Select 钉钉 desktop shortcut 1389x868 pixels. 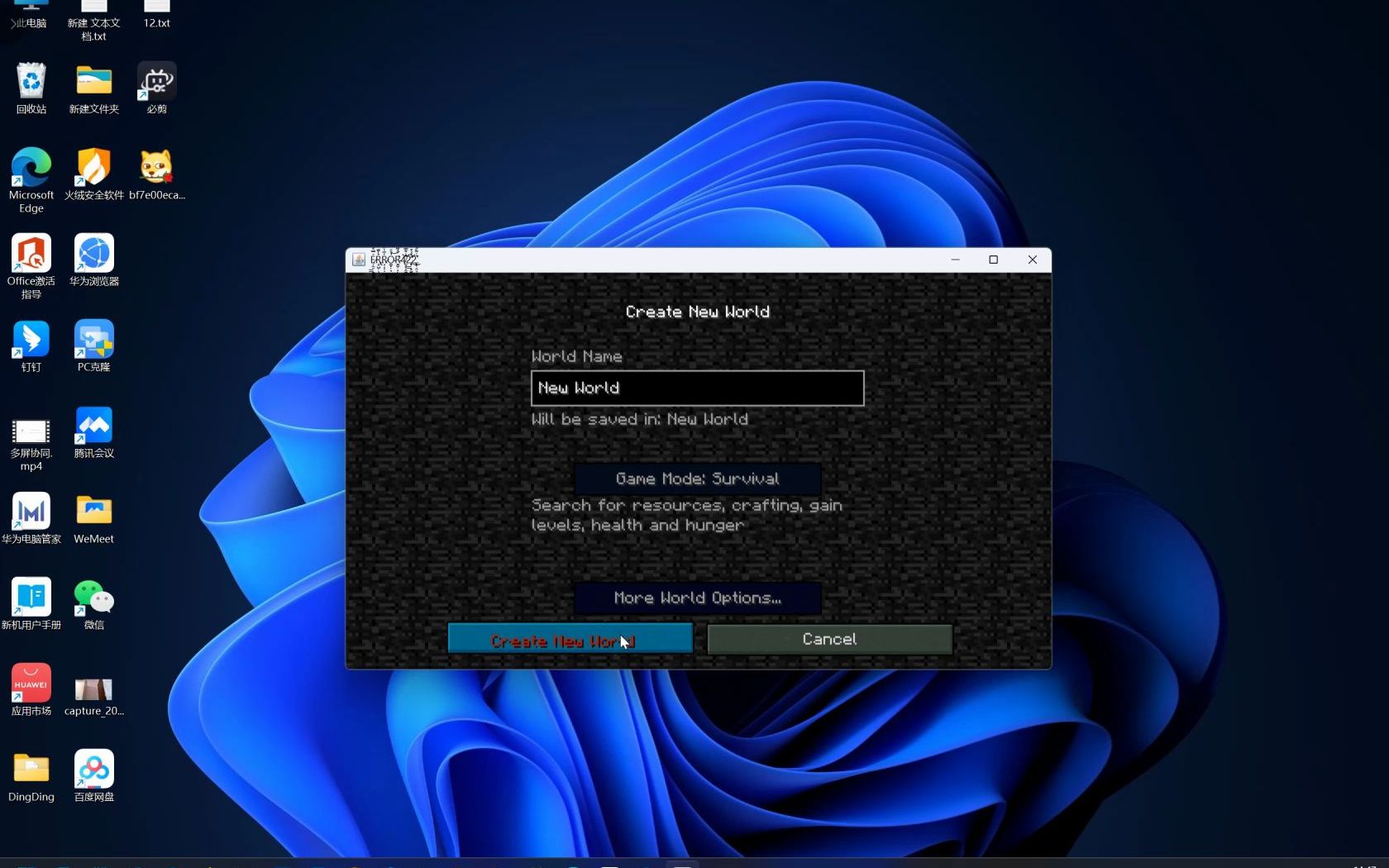pyautogui.click(x=31, y=346)
